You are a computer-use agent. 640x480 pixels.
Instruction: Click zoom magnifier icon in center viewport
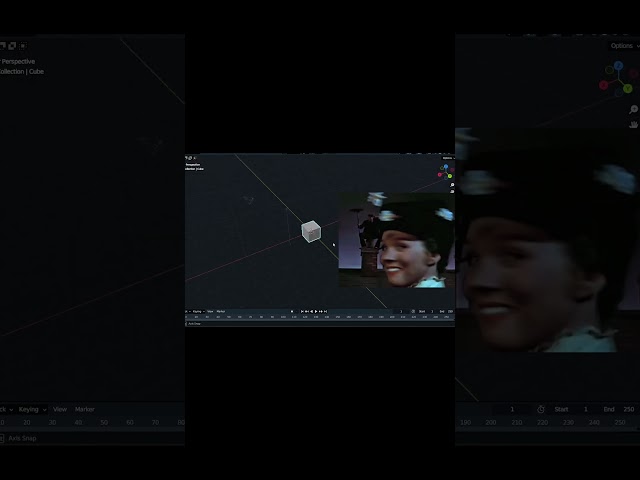[x=452, y=185]
